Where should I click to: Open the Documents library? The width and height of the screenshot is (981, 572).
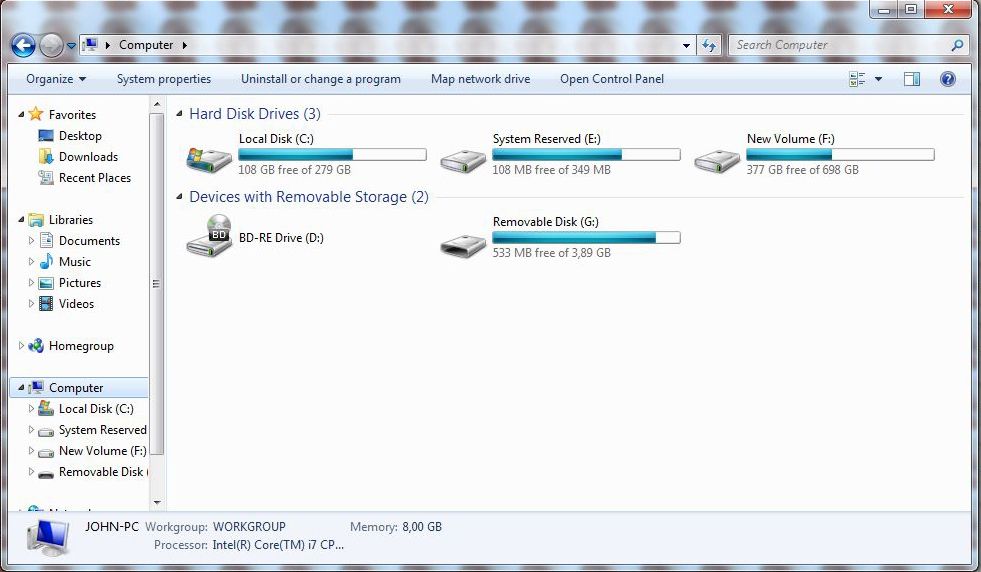pos(89,241)
